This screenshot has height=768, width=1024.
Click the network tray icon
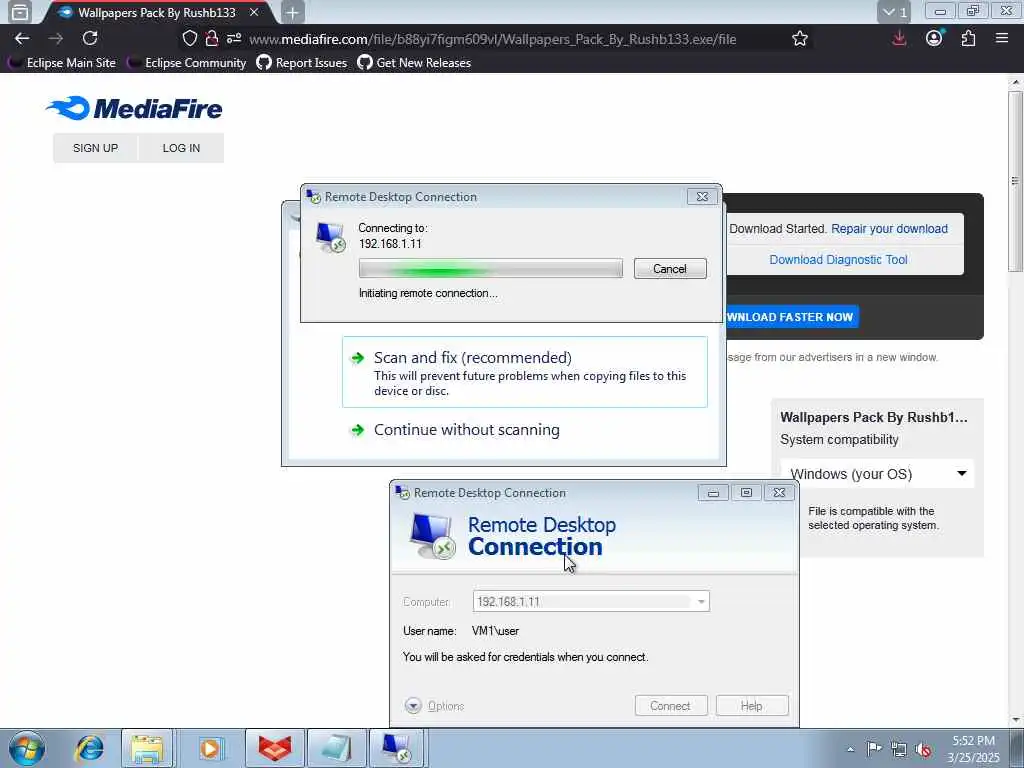(x=899, y=749)
